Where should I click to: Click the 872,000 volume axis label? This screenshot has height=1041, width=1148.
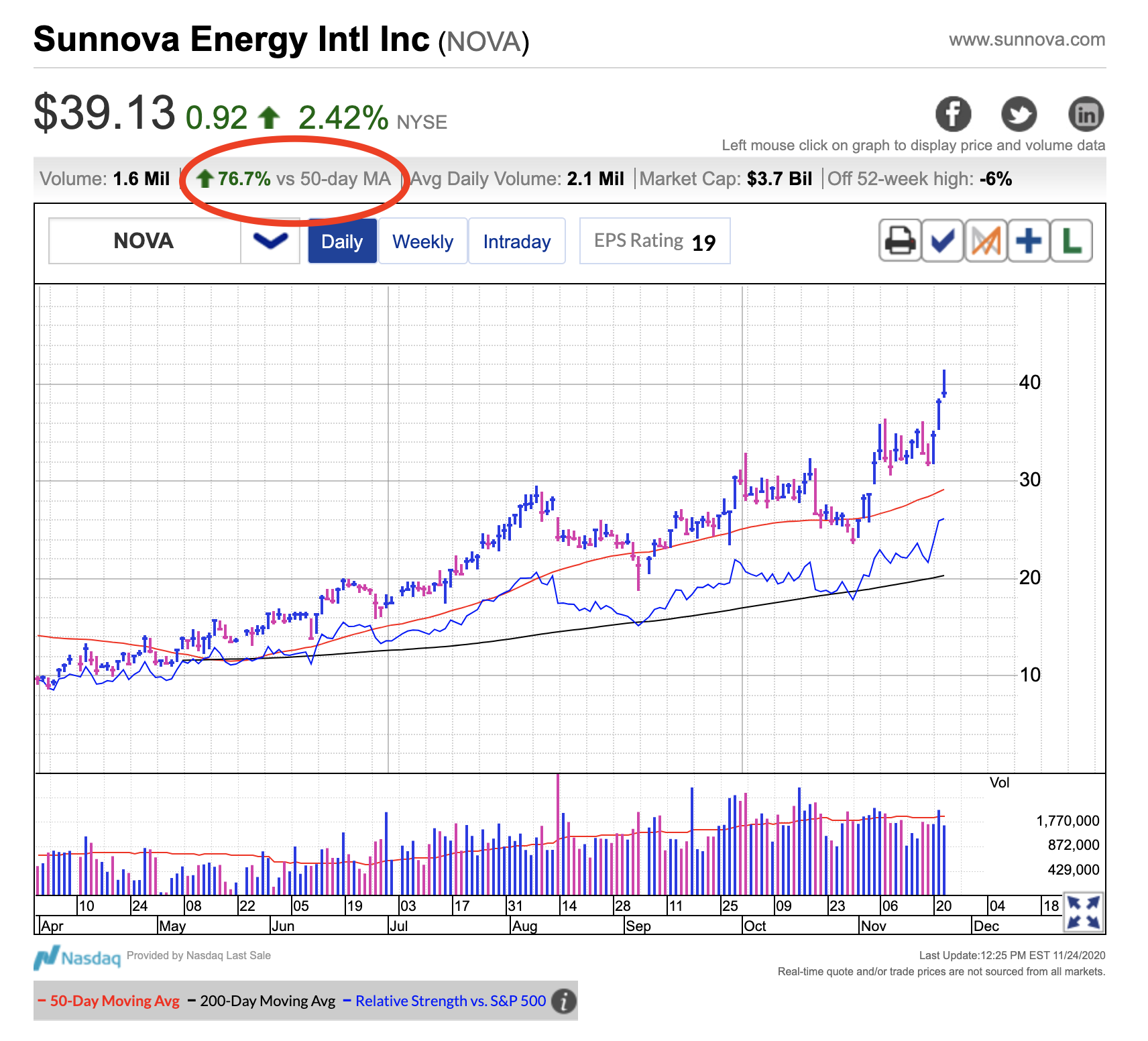point(1074,845)
